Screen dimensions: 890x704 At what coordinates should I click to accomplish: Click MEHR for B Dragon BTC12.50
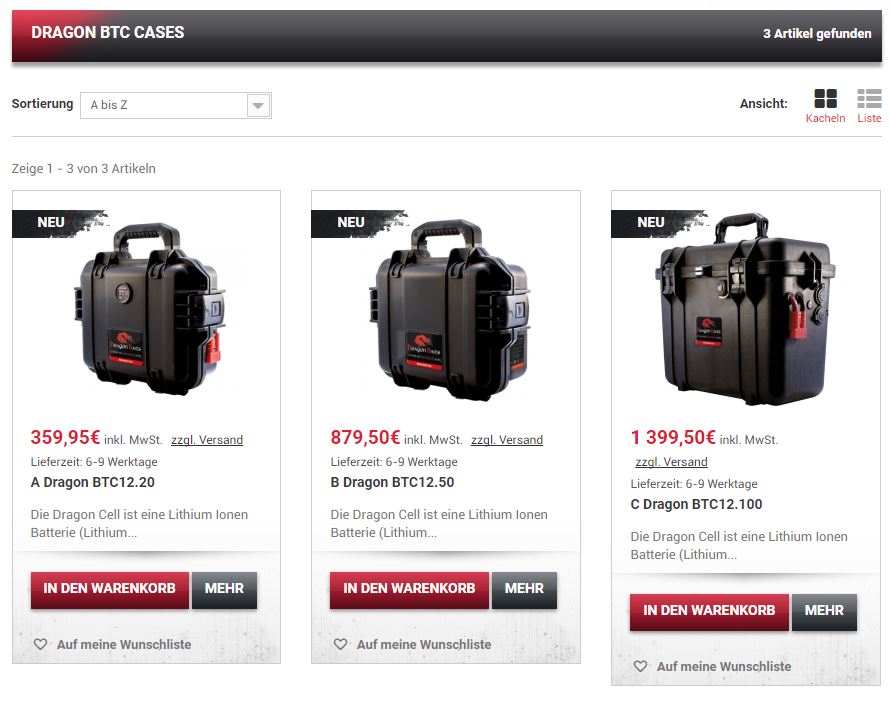pos(524,589)
